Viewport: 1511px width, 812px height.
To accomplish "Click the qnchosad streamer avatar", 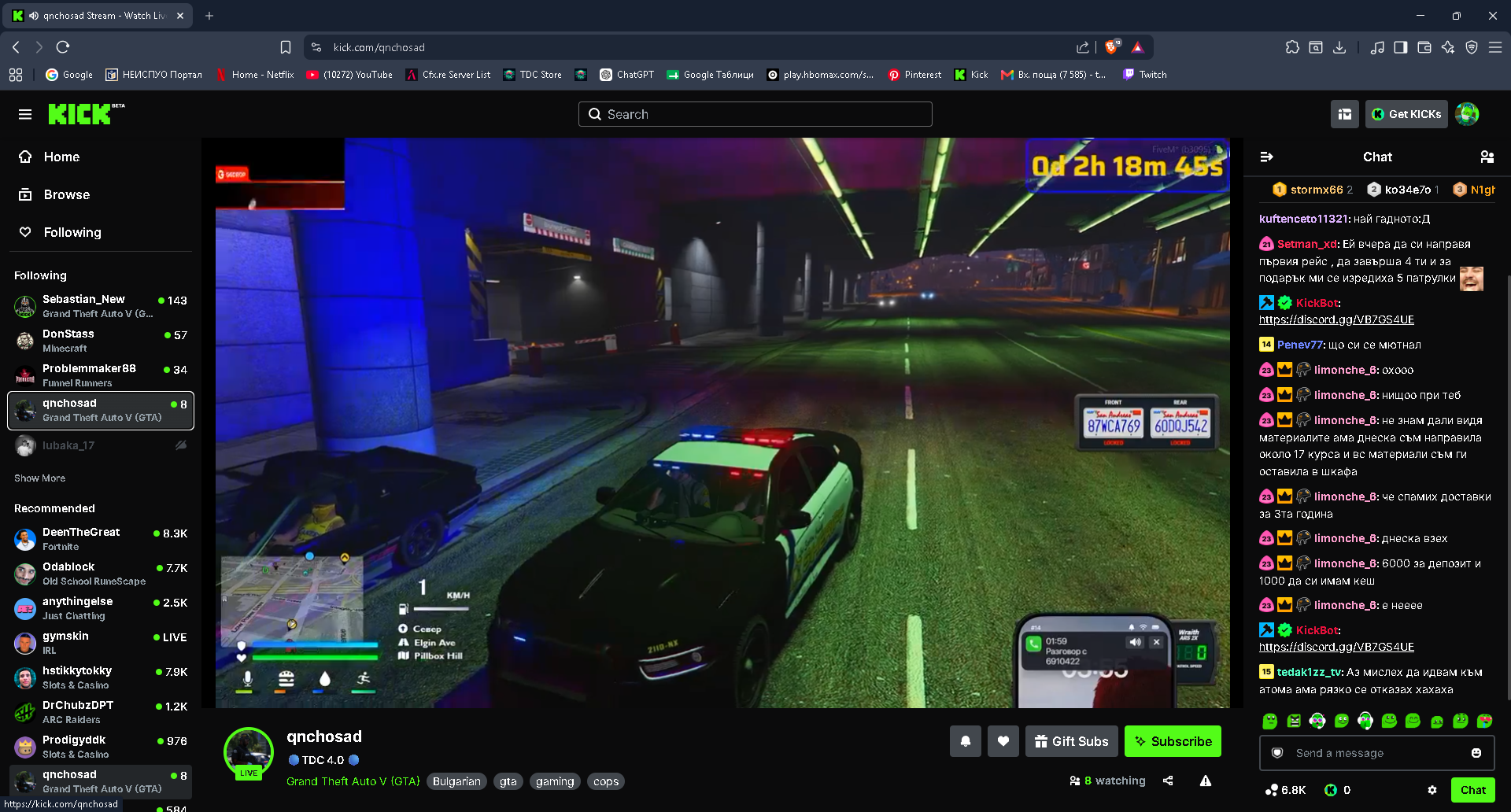I will (249, 752).
